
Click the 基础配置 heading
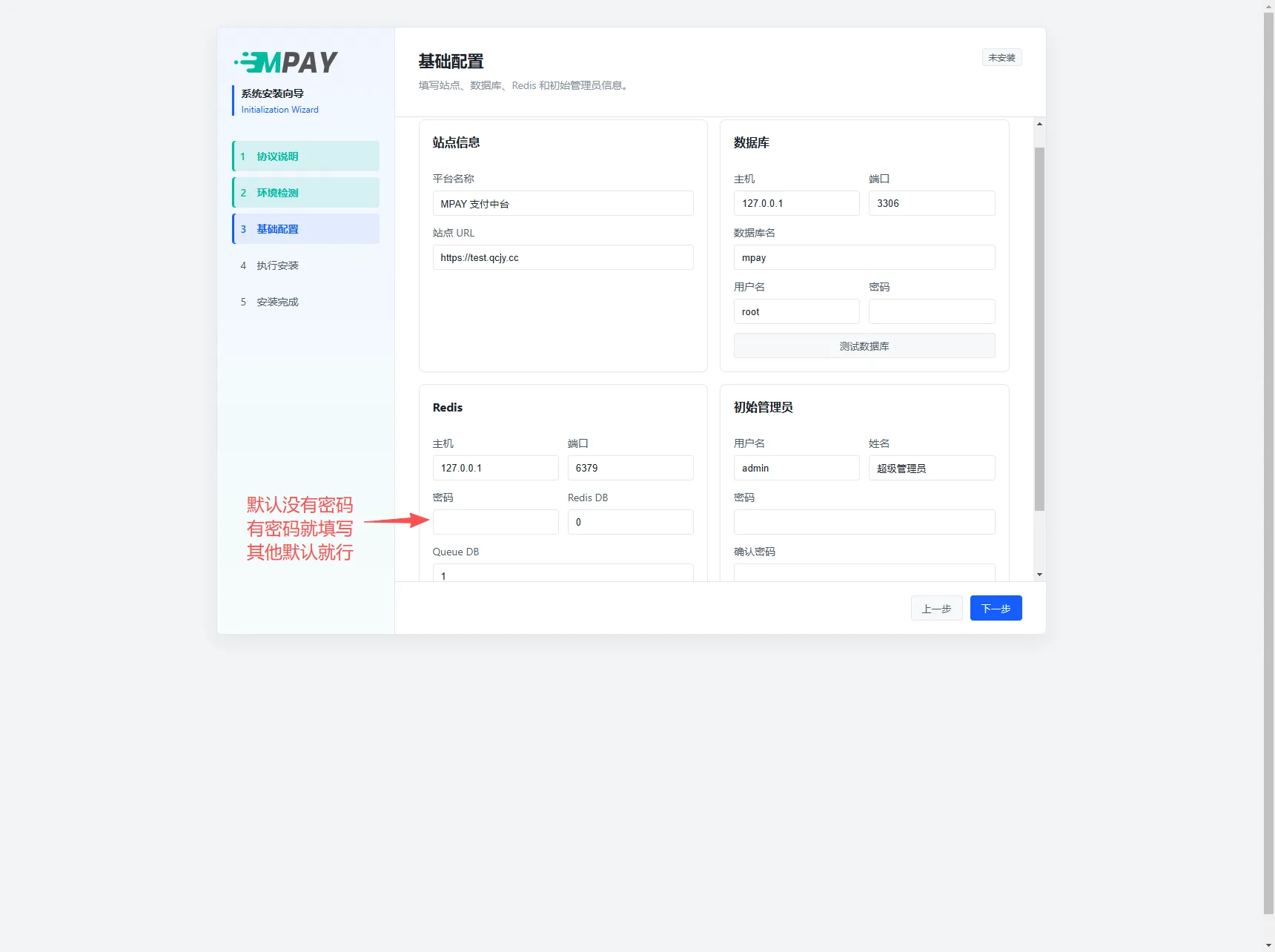tap(451, 62)
